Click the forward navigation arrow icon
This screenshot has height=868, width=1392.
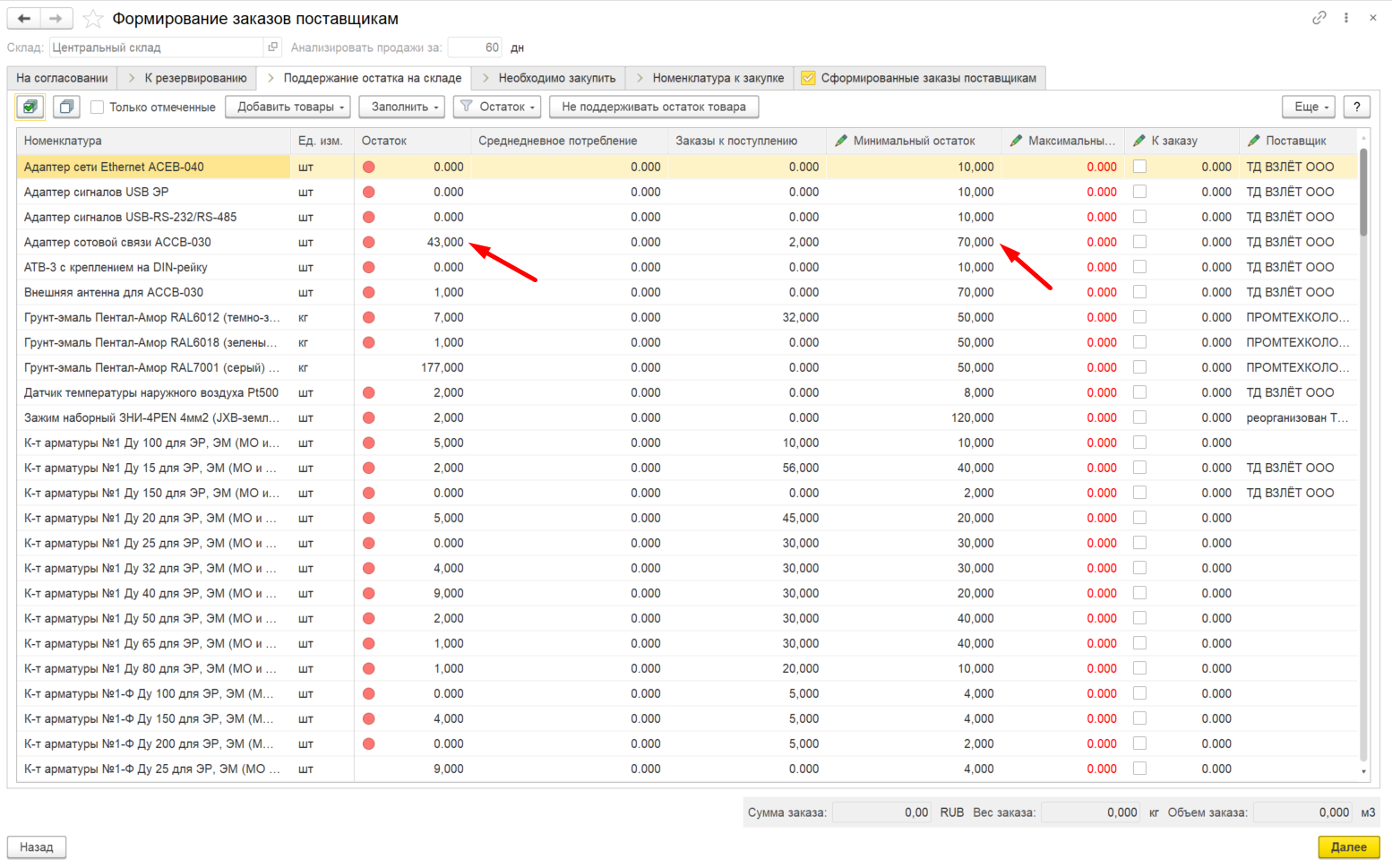coord(56,18)
